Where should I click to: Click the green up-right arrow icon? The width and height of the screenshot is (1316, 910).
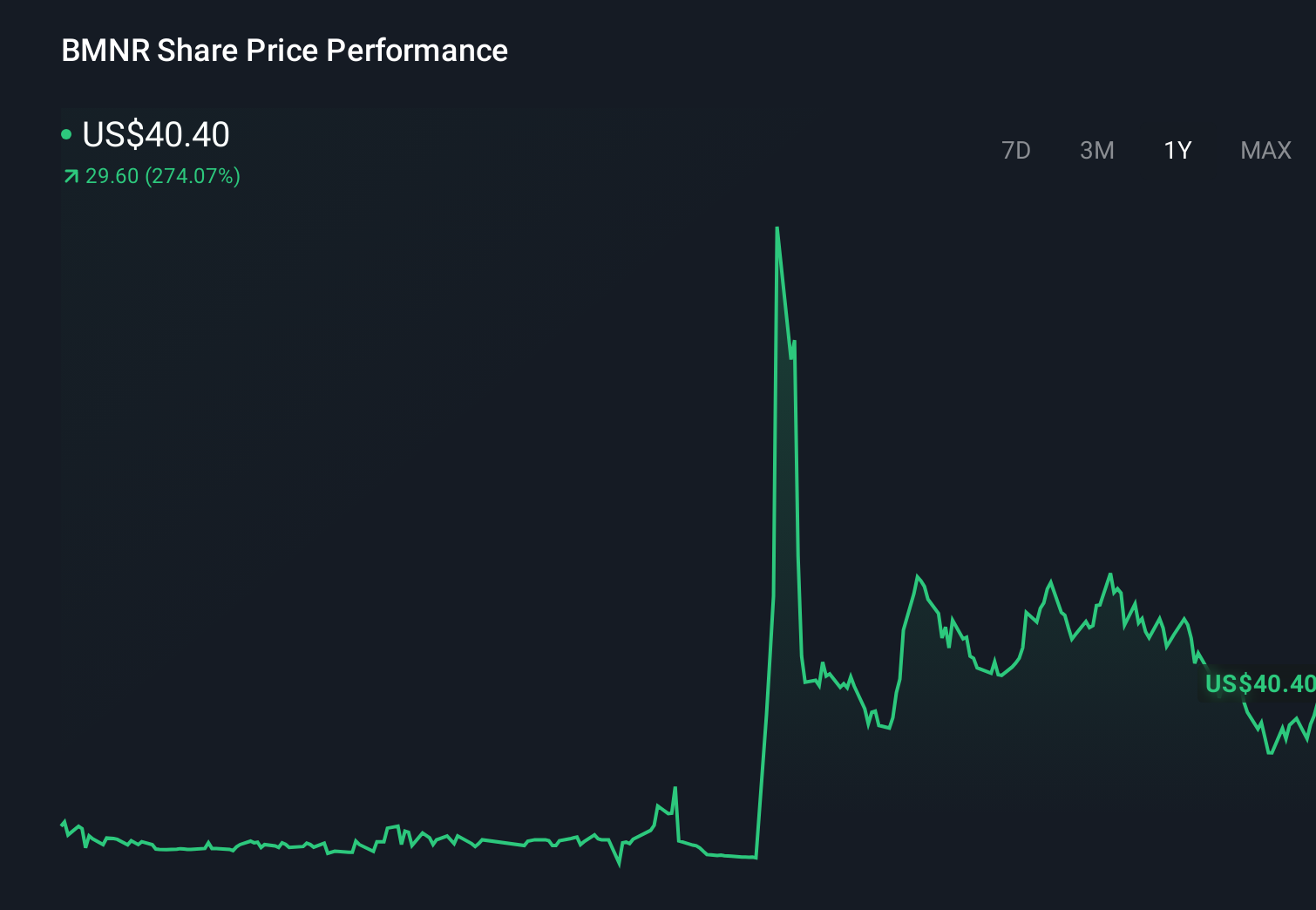(71, 177)
